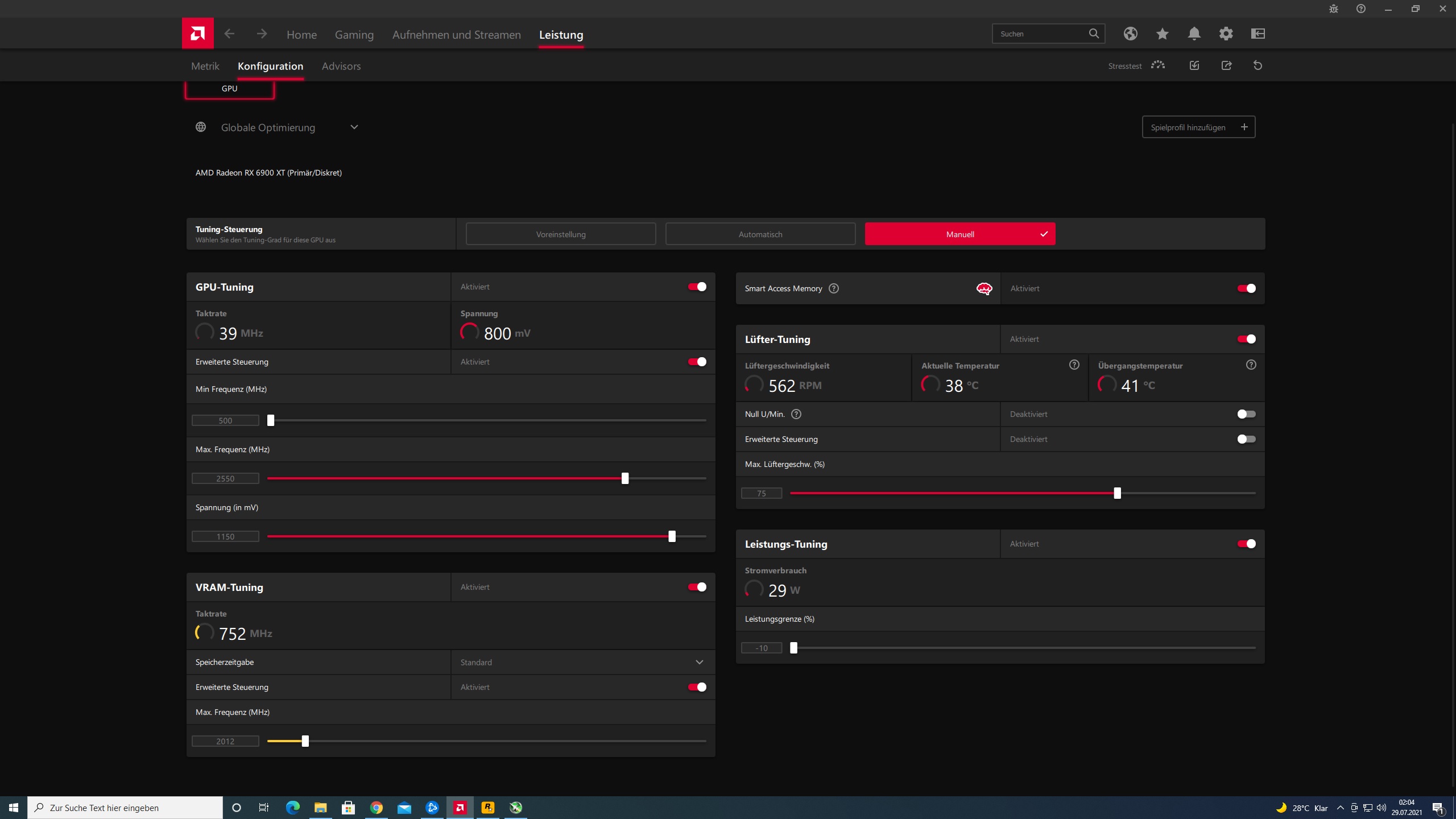The image size is (1456, 819).
Task: Open favorites star icon
Action: pos(1162,34)
